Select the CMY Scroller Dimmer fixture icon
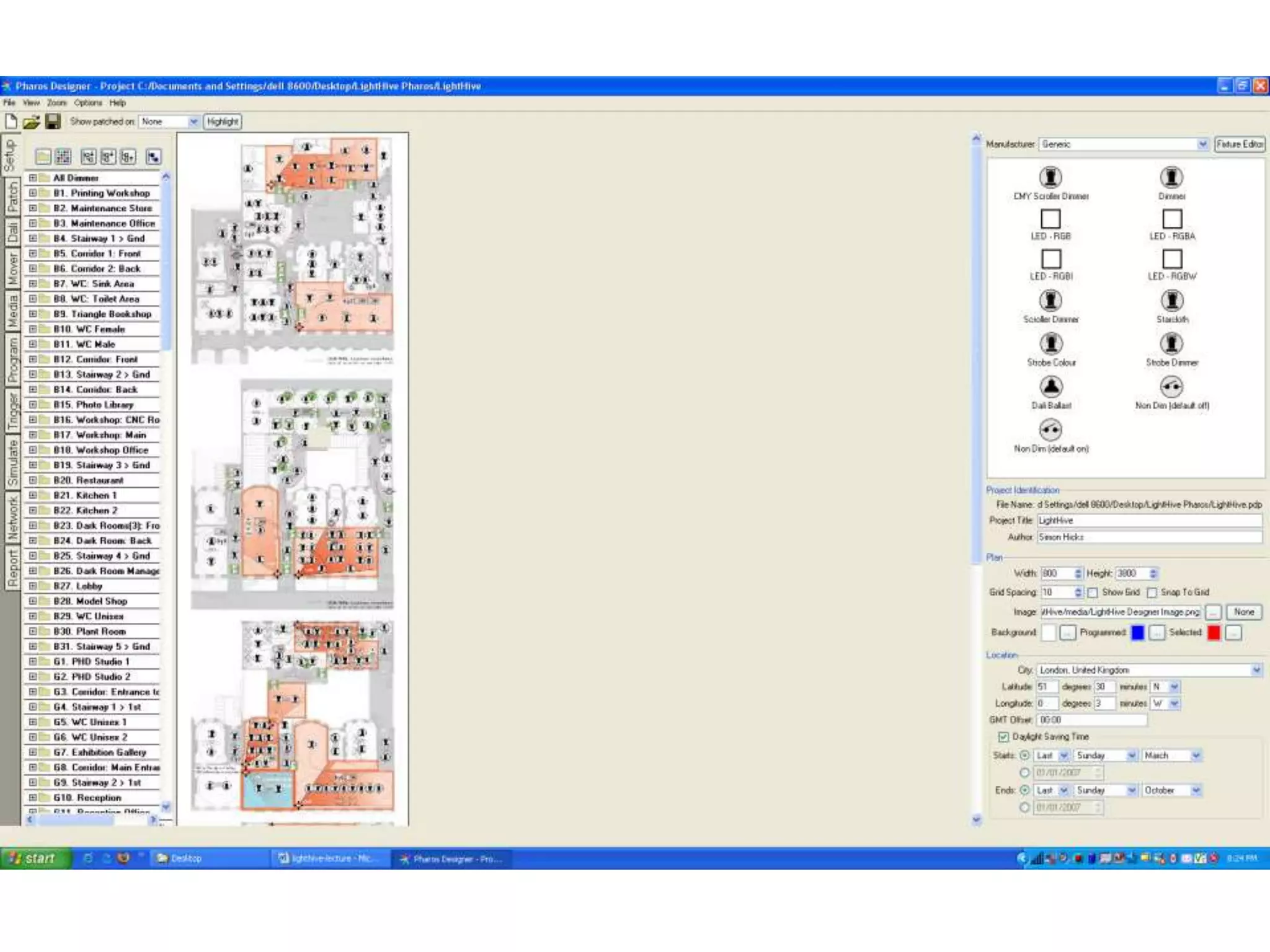Viewport: 1270px width, 952px height. coord(1050,177)
